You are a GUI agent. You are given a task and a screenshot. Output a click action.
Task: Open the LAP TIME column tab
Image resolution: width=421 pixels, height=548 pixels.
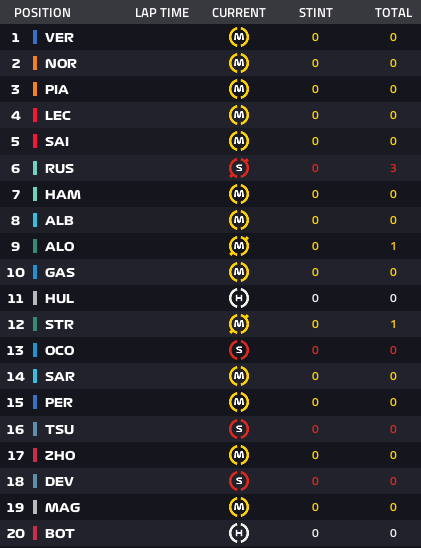coord(162,13)
